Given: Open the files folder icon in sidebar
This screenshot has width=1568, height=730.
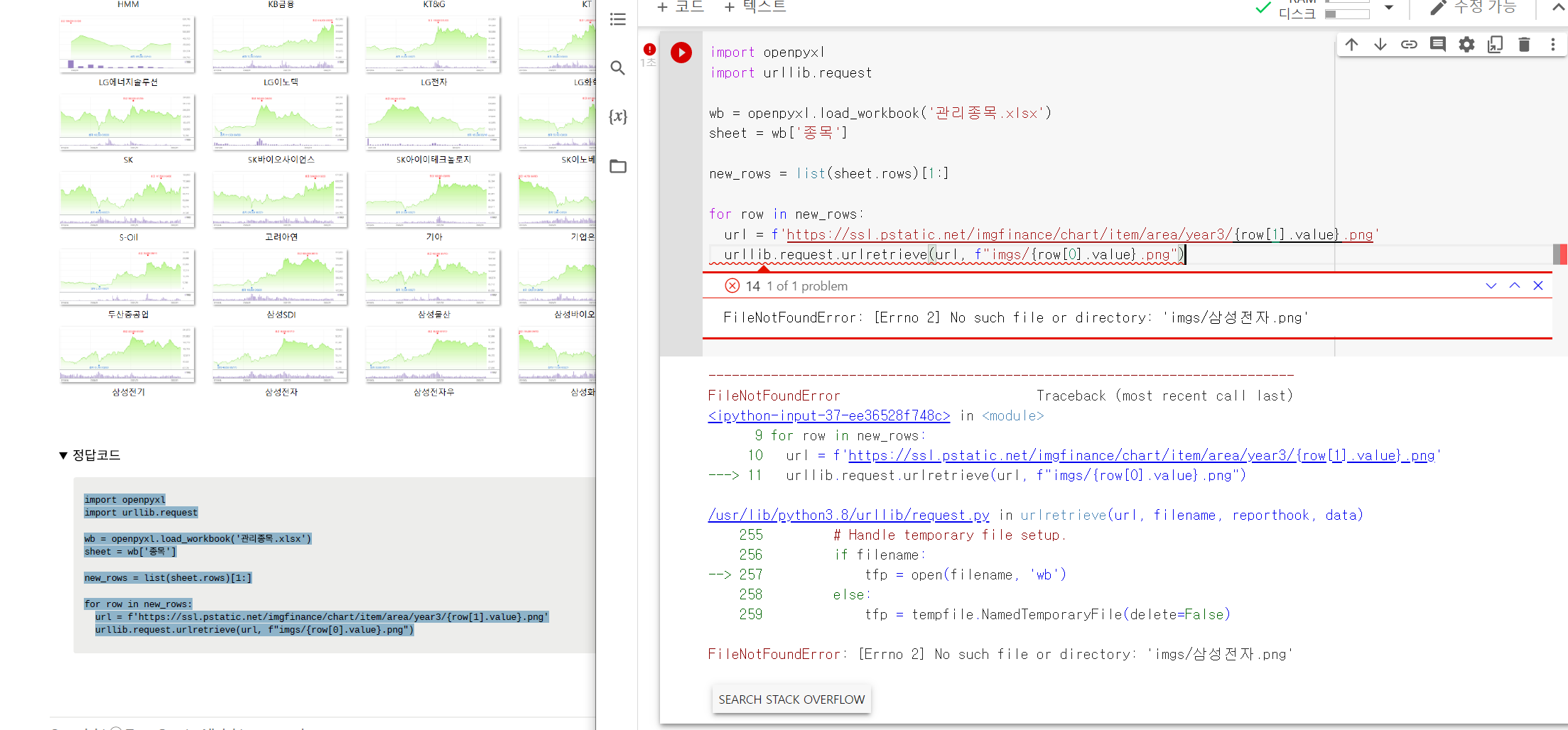Looking at the screenshot, I should 618,166.
